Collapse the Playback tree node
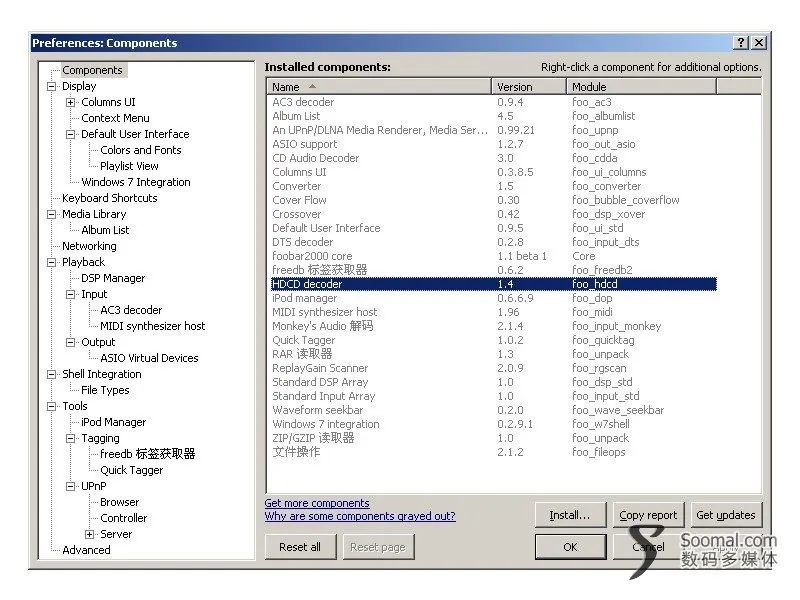The image size is (800, 600). [52, 262]
